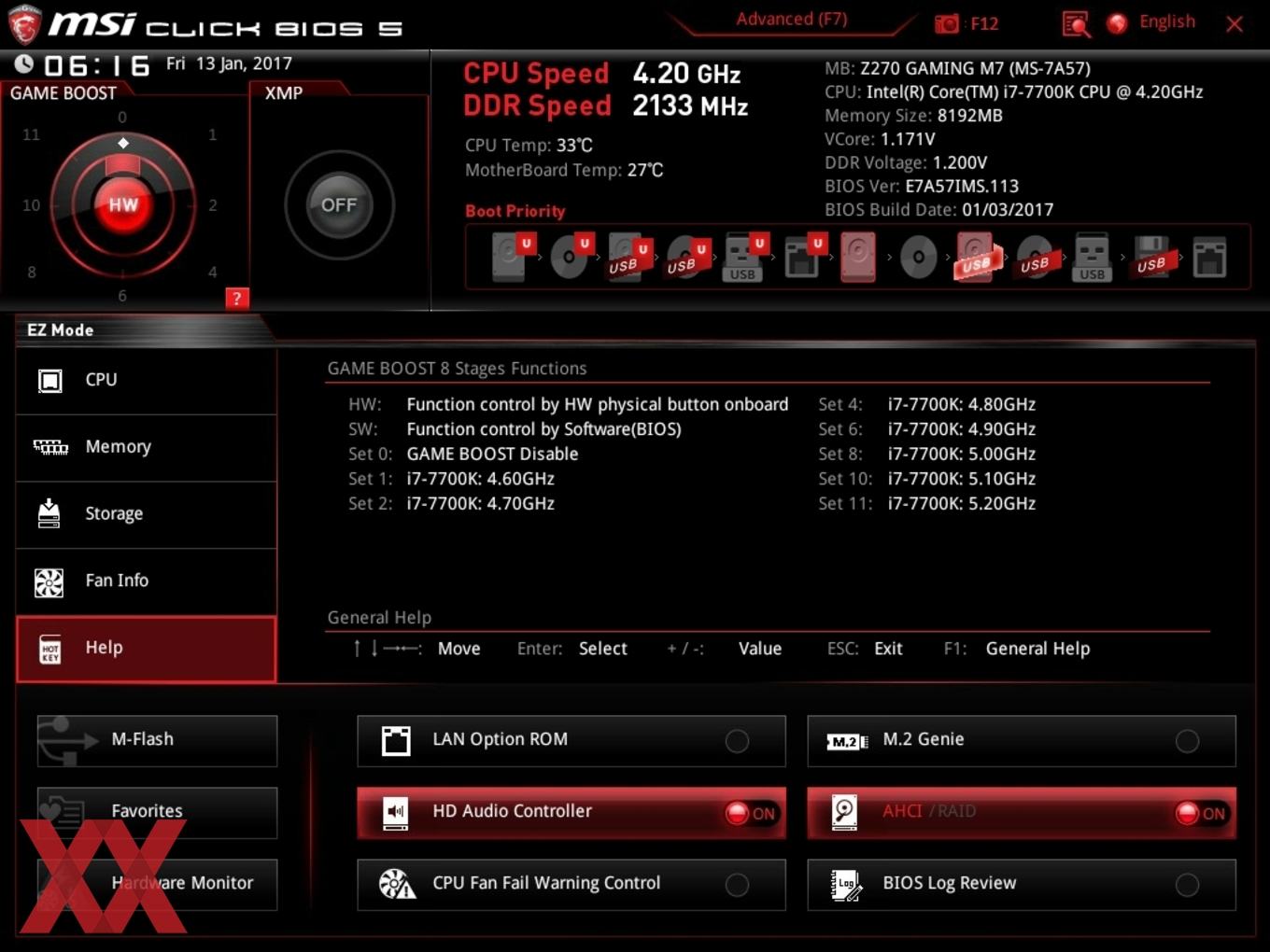The image size is (1270, 952).
Task: Click the 'DDR Speed' label
Action: click(x=537, y=106)
